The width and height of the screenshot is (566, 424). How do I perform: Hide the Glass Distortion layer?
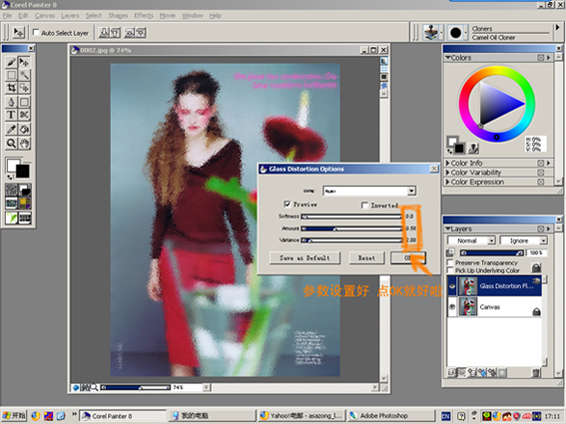[452, 286]
